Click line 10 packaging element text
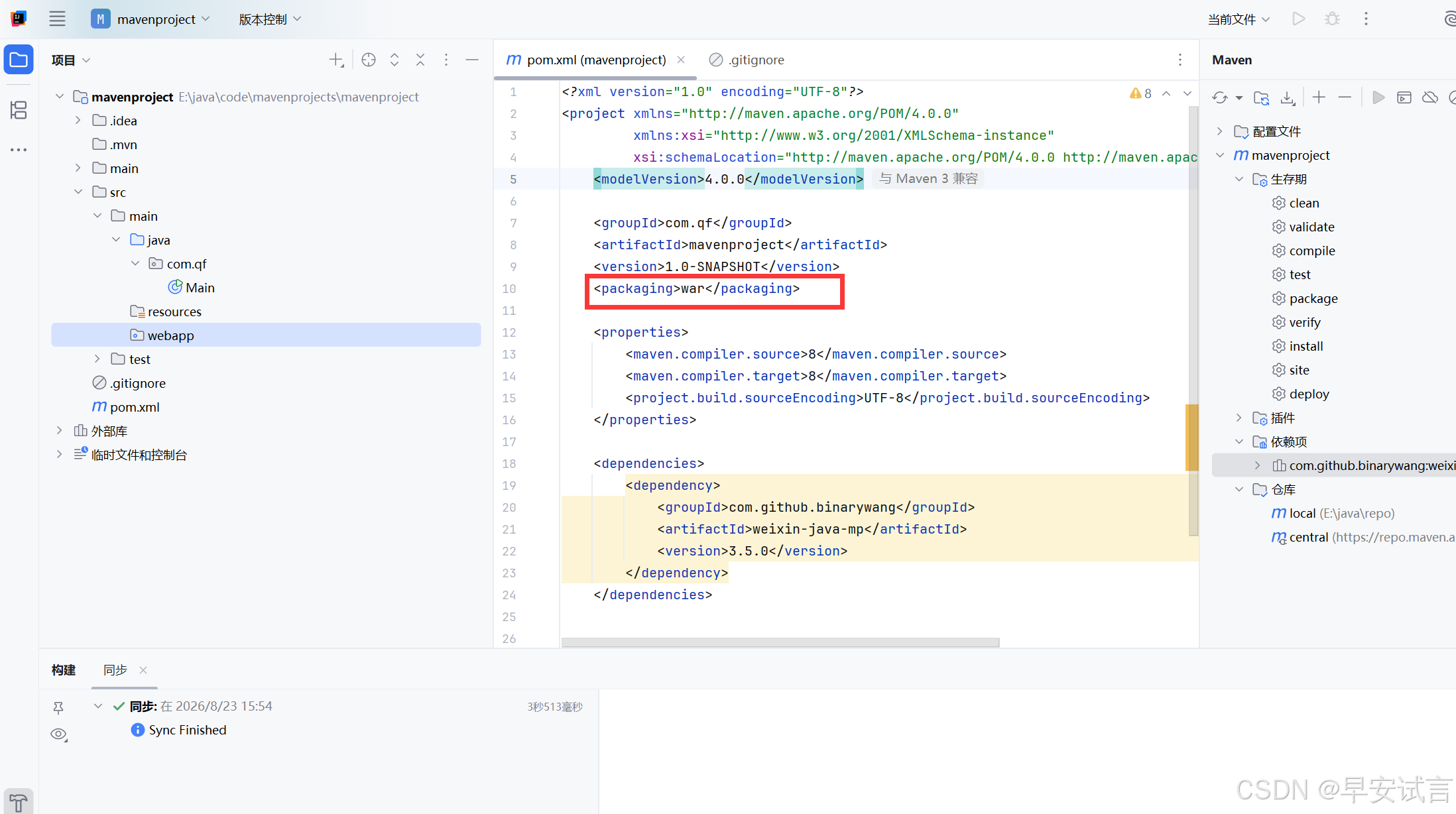This screenshot has width=1456, height=814. (x=696, y=288)
